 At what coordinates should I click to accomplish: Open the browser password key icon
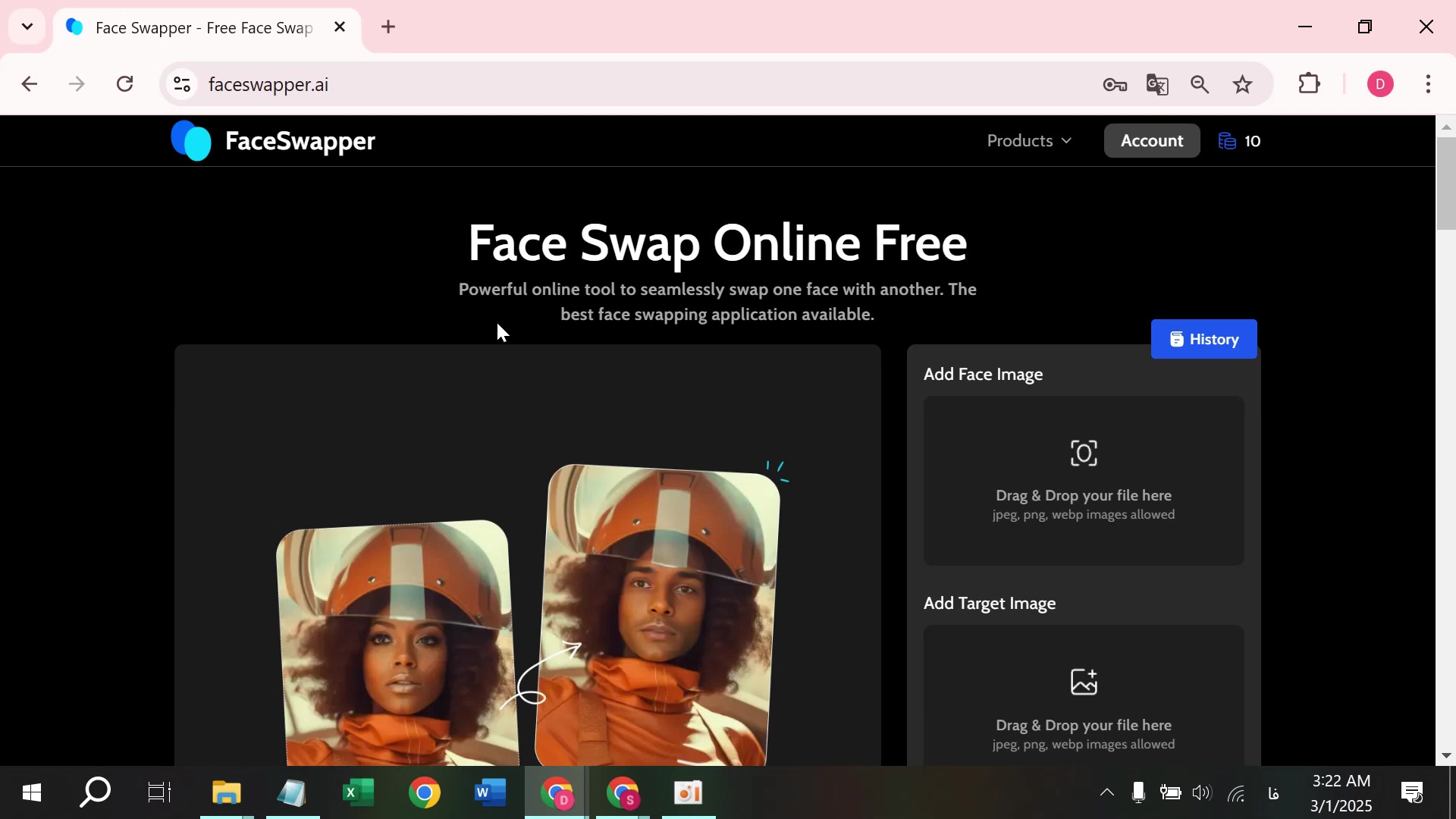[x=1115, y=84]
